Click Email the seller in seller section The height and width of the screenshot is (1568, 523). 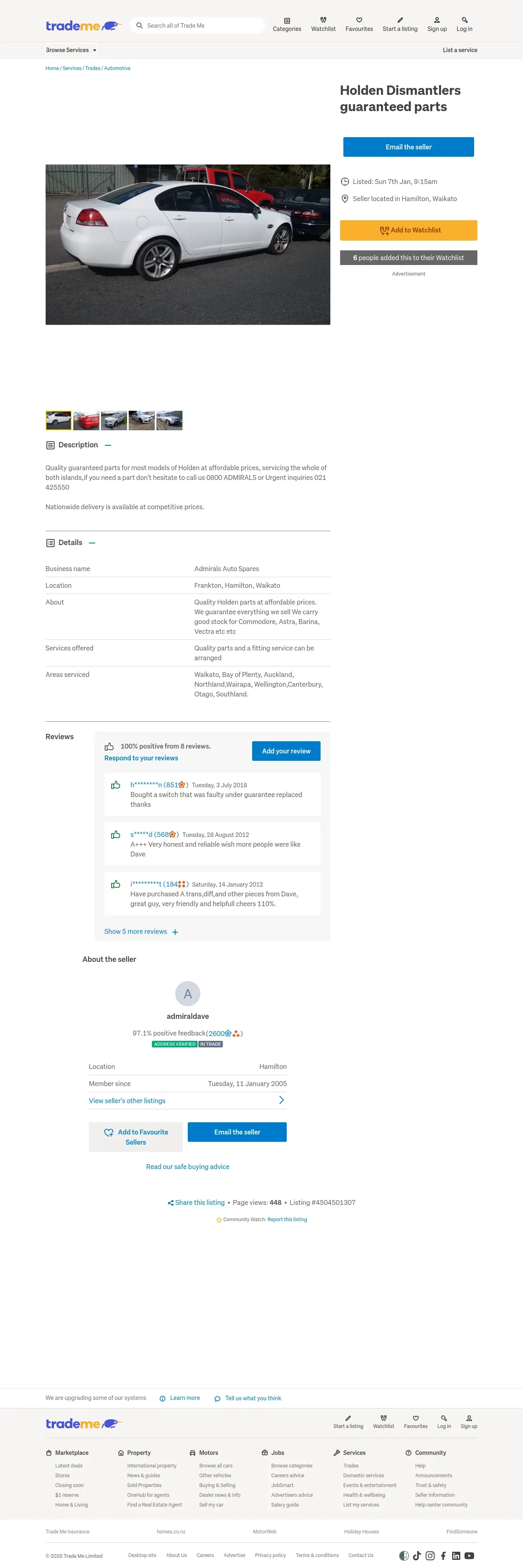click(x=237, y=1132)
